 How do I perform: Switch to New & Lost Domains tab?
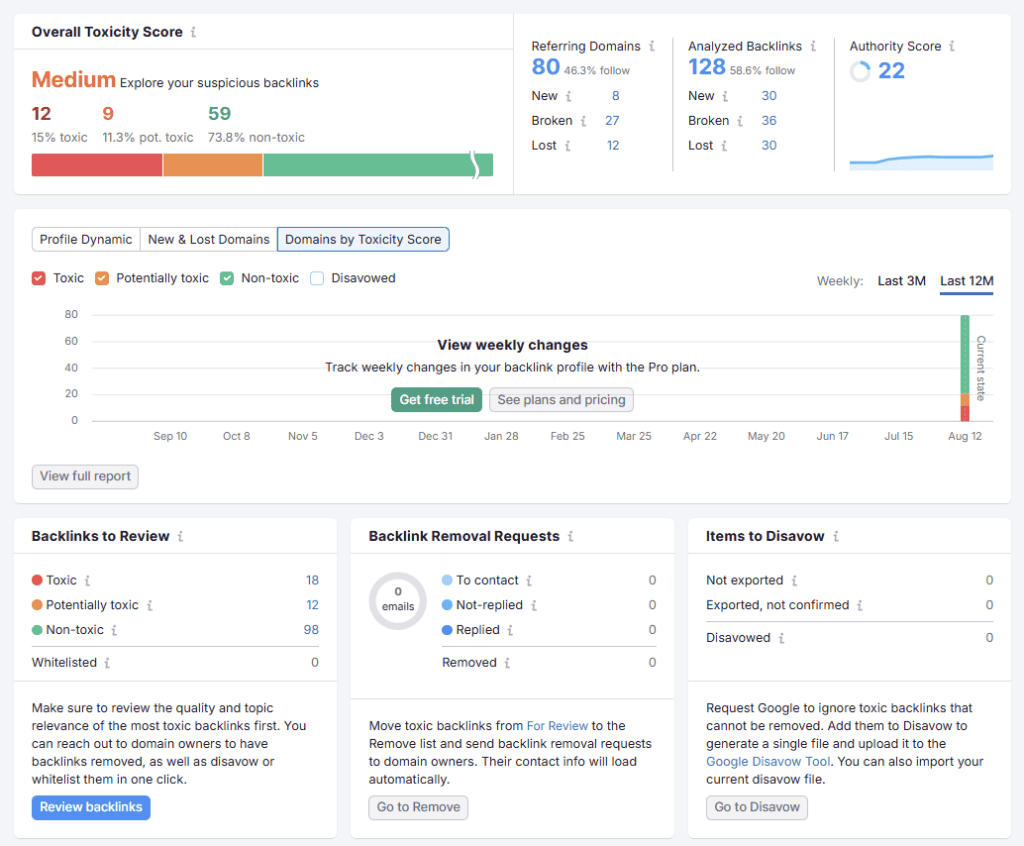208,239
